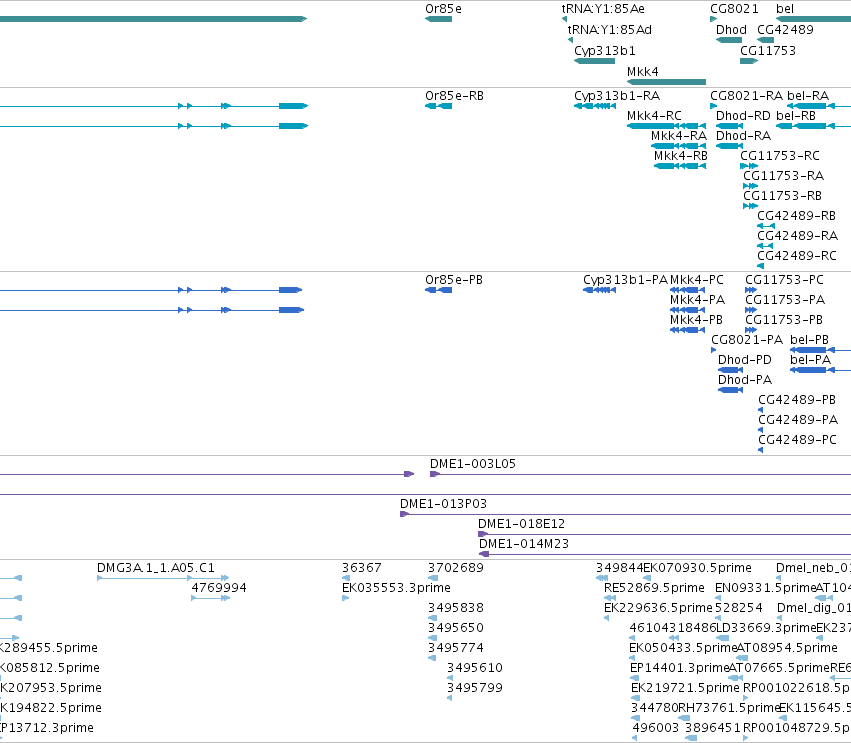Click the CG42489 gene label

[785, 30]
